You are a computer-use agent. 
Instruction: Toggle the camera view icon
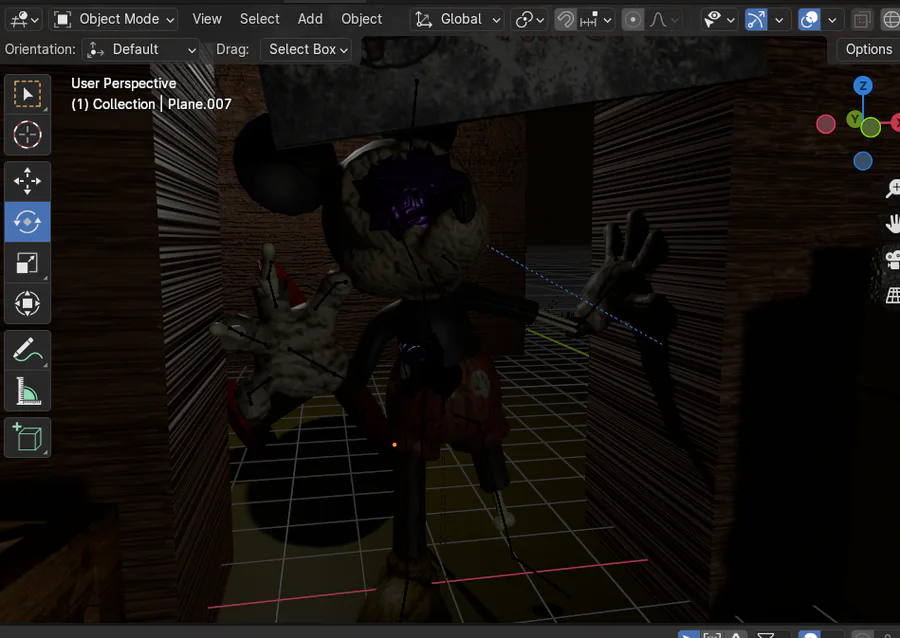tap(893, 260)
